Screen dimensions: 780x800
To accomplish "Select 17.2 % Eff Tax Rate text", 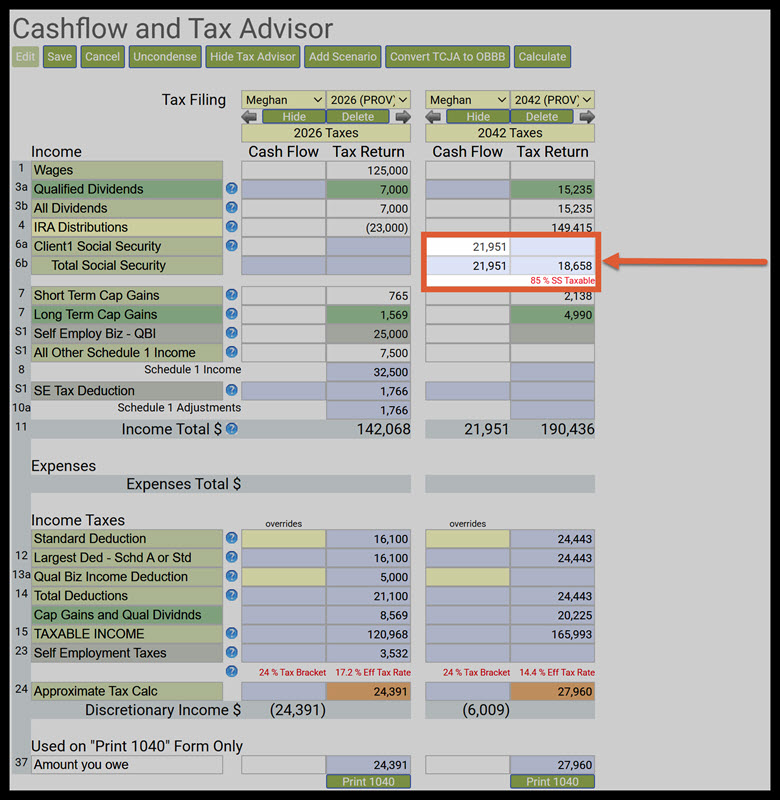I will pyautogui.click(x=372, y=672).
